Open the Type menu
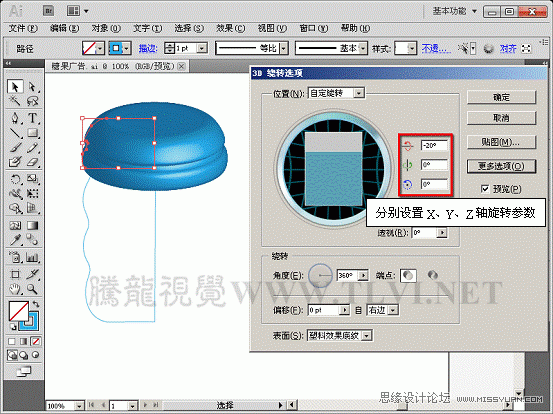Viewport: 553px width, 414px height. (x=147, y=28)
